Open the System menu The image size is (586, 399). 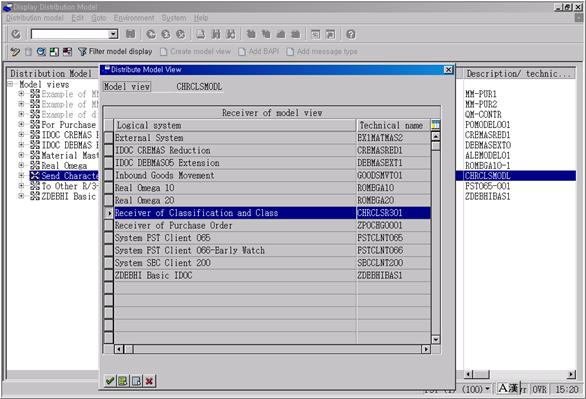[x=174, y=18]
